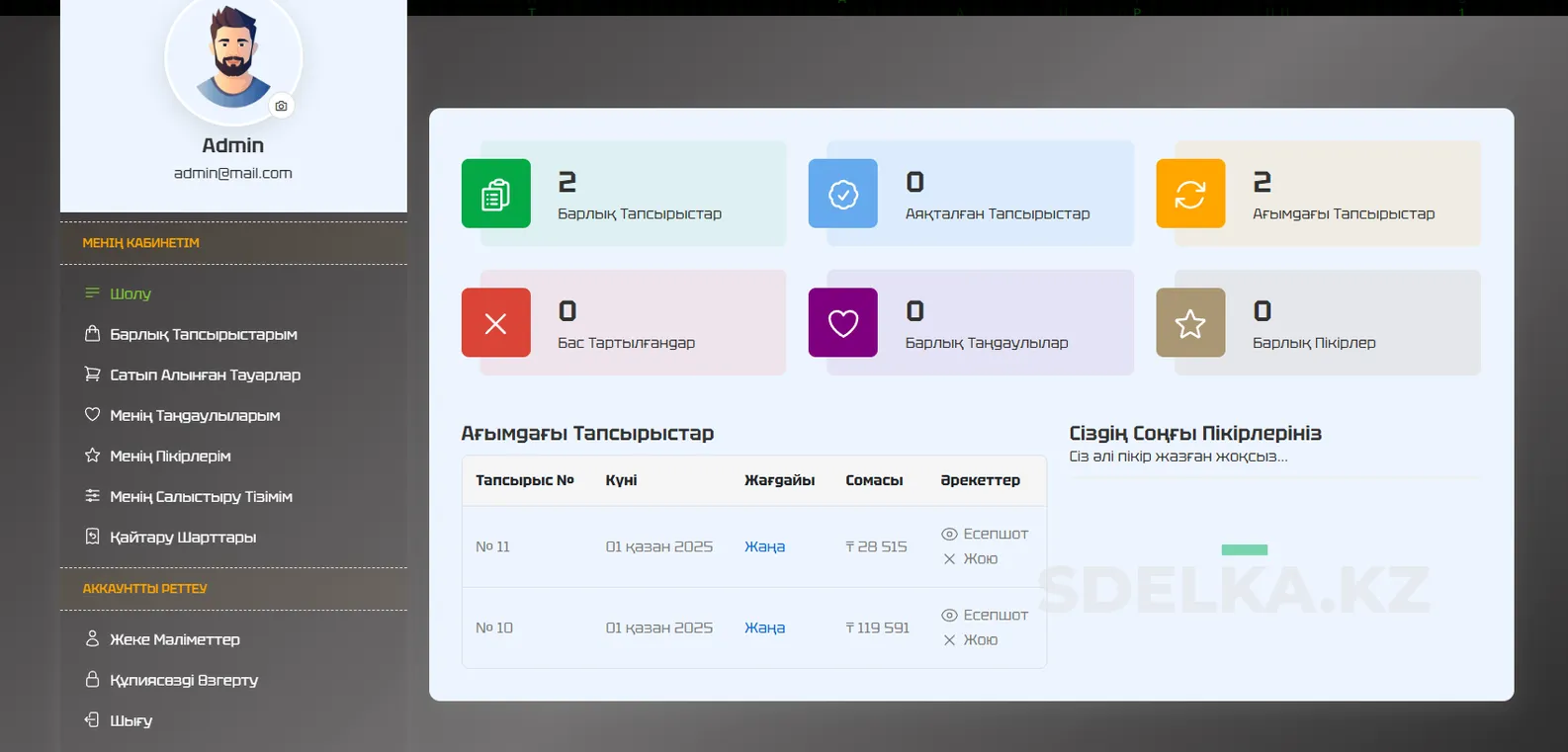This screenshot has height=752, width=1568.
Task: Go to Сатып Алынған Тауарлар
Action: pos(205,375)
